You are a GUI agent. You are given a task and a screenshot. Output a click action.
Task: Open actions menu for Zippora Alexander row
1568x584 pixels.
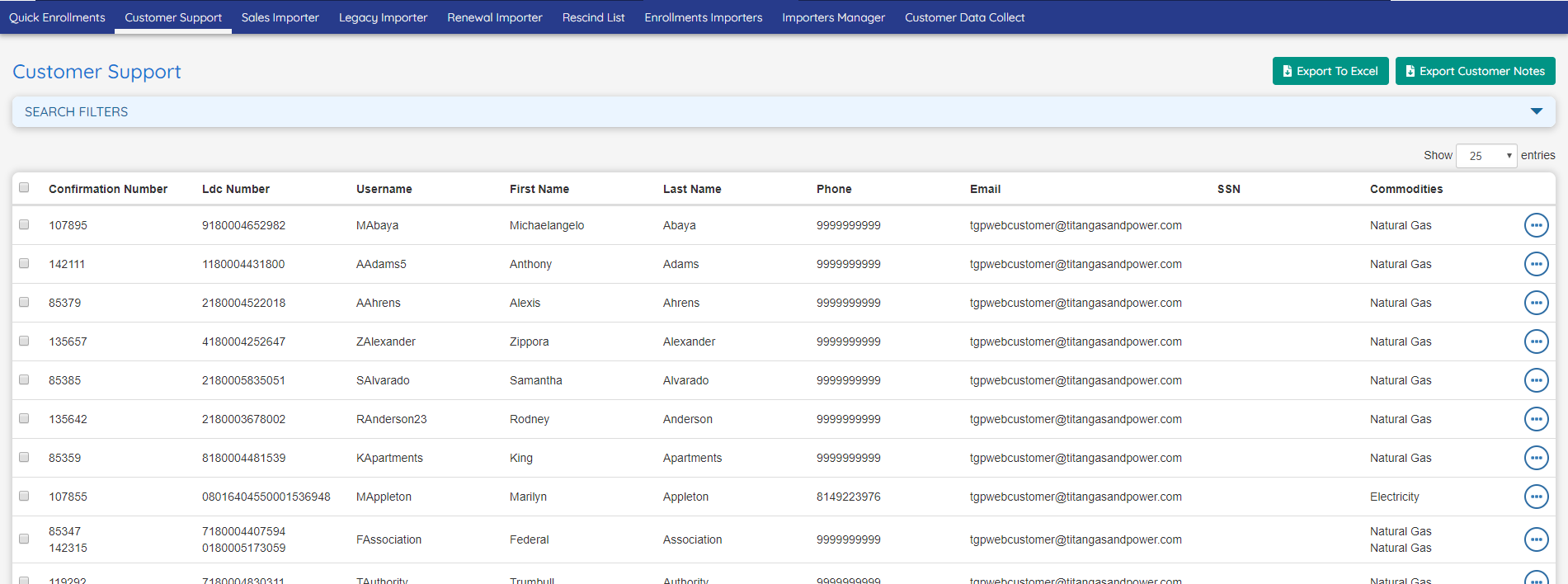(x=1536, y=341)
